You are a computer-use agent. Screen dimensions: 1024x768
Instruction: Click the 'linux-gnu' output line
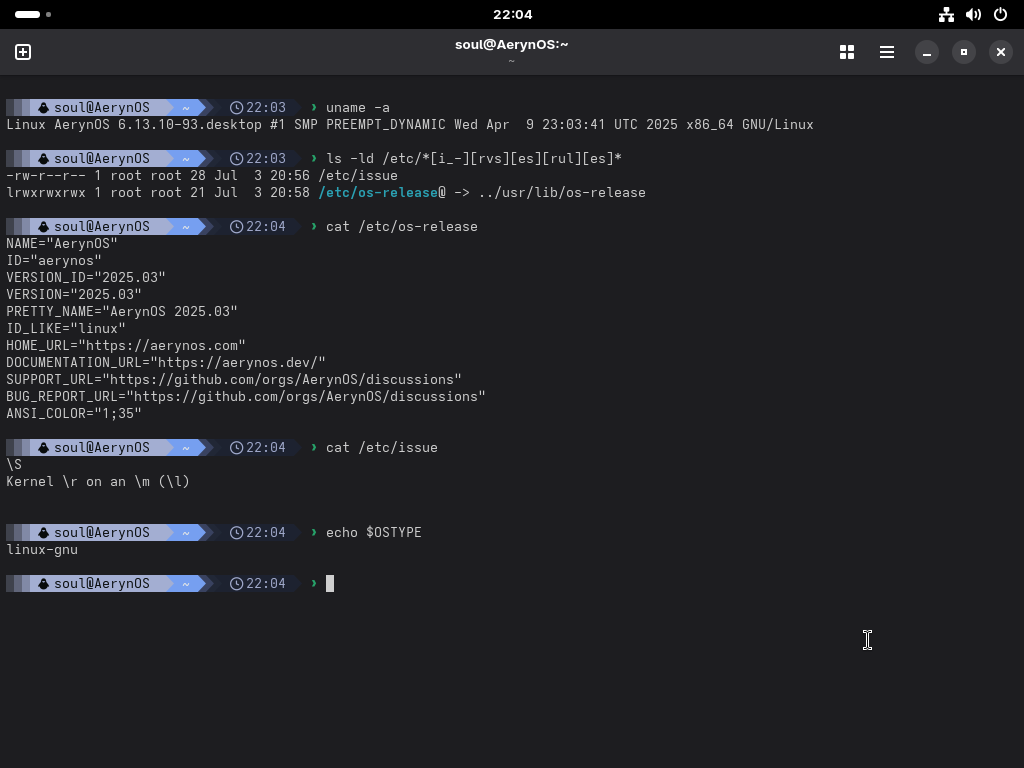(42, 549)
